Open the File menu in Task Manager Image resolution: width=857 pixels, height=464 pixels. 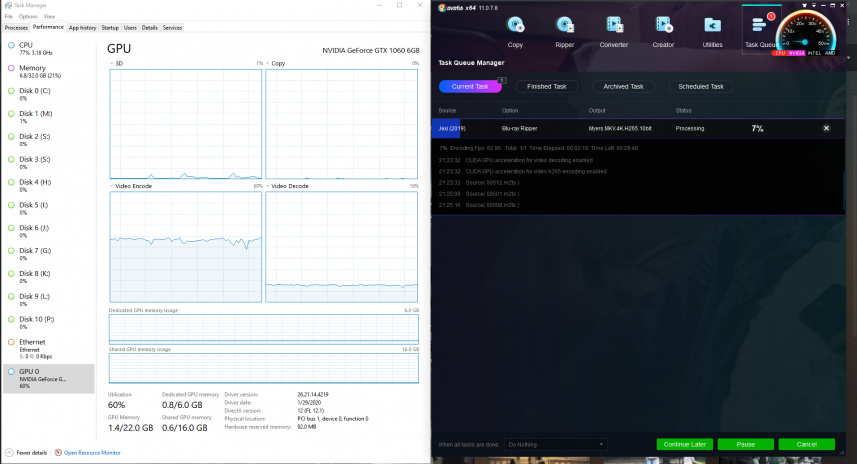point(9,16)
